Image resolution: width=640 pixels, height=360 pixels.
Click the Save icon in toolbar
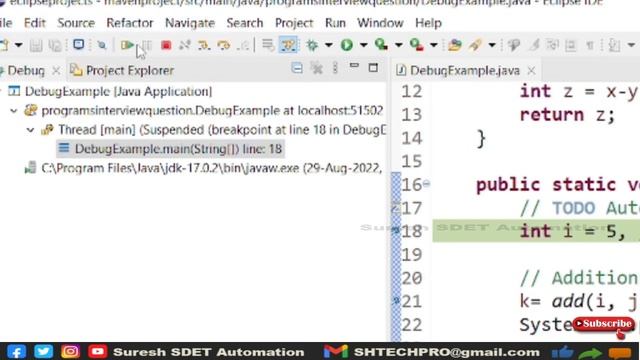coord(36,45)
